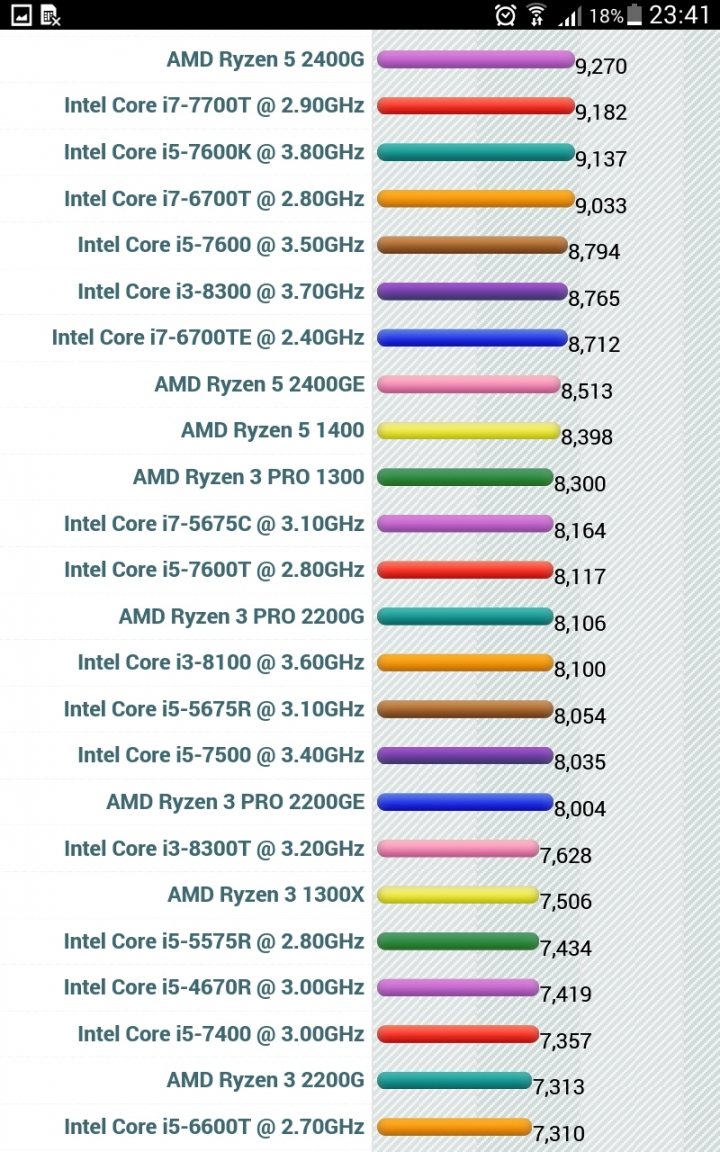720x1152 pixels.
Task: Tap the Wi-Fi status icon
Action: tap(537, 15)
